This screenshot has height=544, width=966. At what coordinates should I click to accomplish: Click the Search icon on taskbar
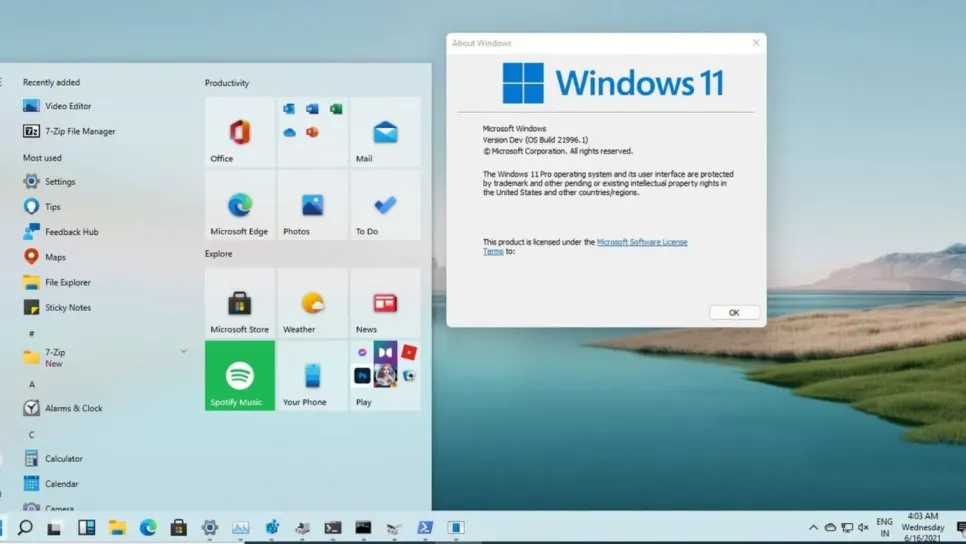(x=25, y=528)
